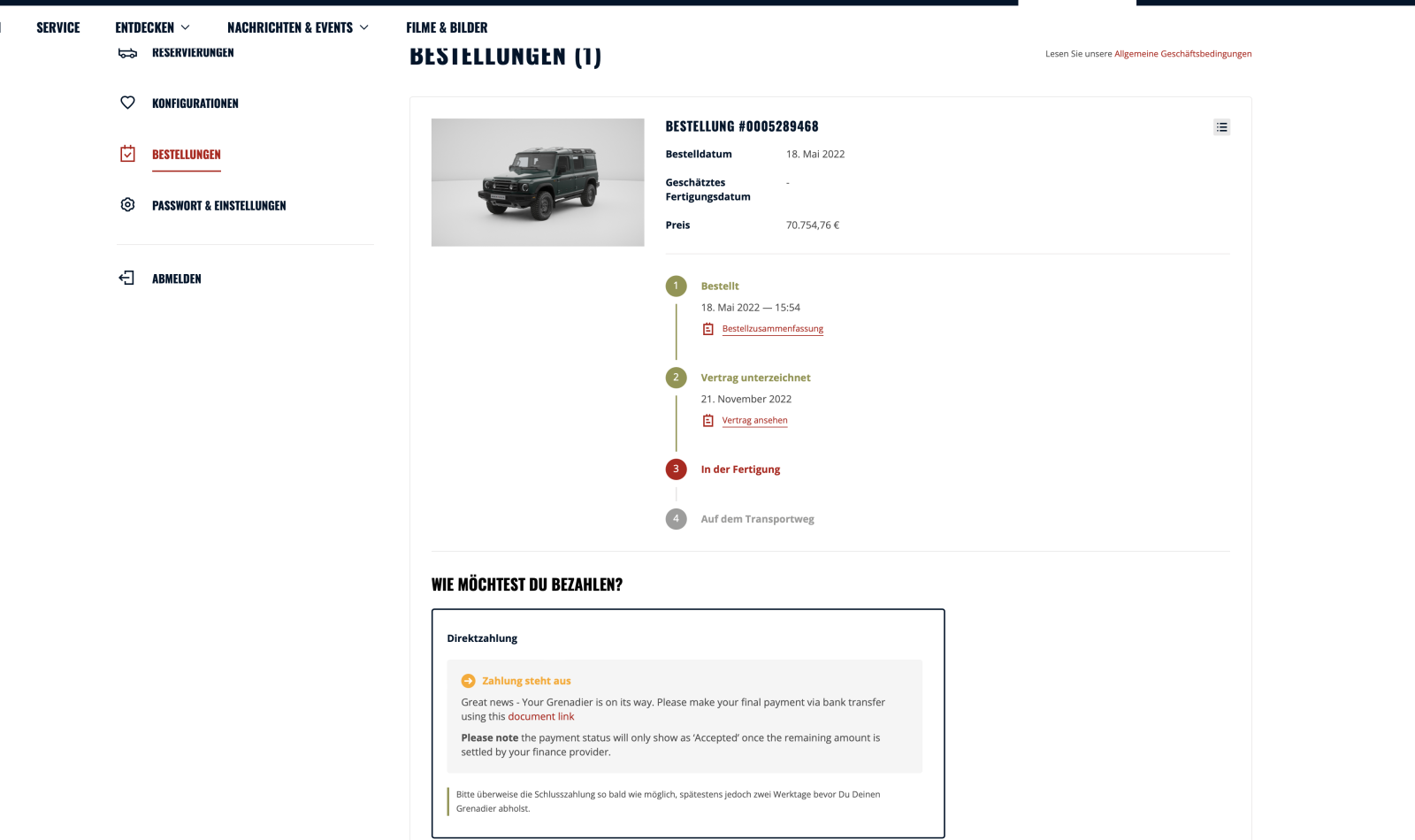Click step 2 circle Vertrag unterzeichnet
The image size is (1415, 840).
[676, 378]
